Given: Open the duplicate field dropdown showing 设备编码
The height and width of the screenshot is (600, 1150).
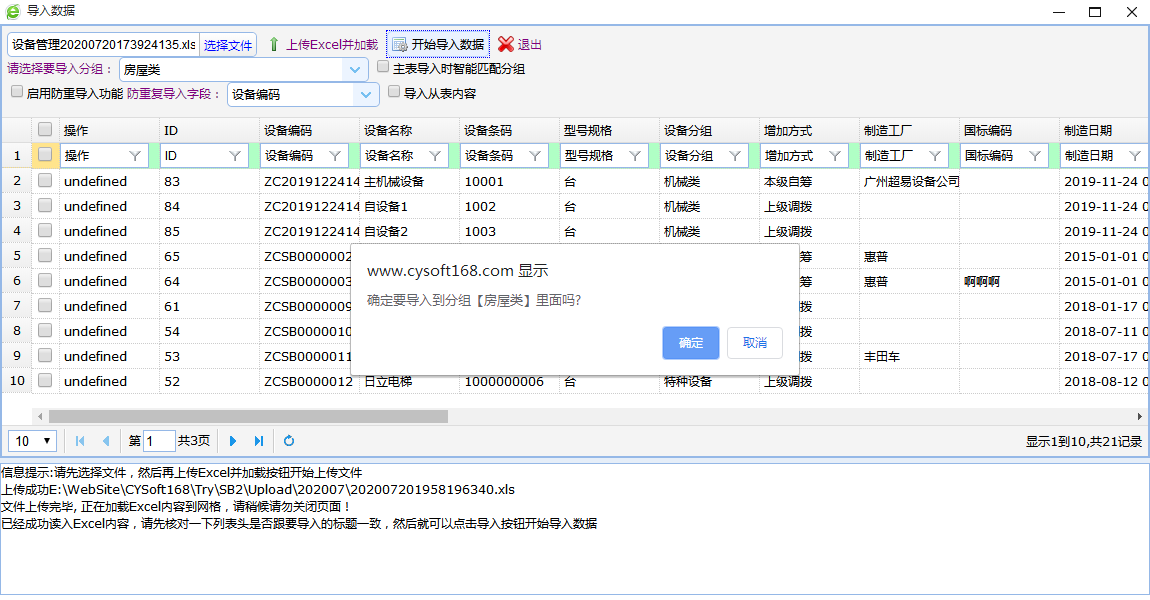Looking at the screenshot, I should [x=365, y=94].
